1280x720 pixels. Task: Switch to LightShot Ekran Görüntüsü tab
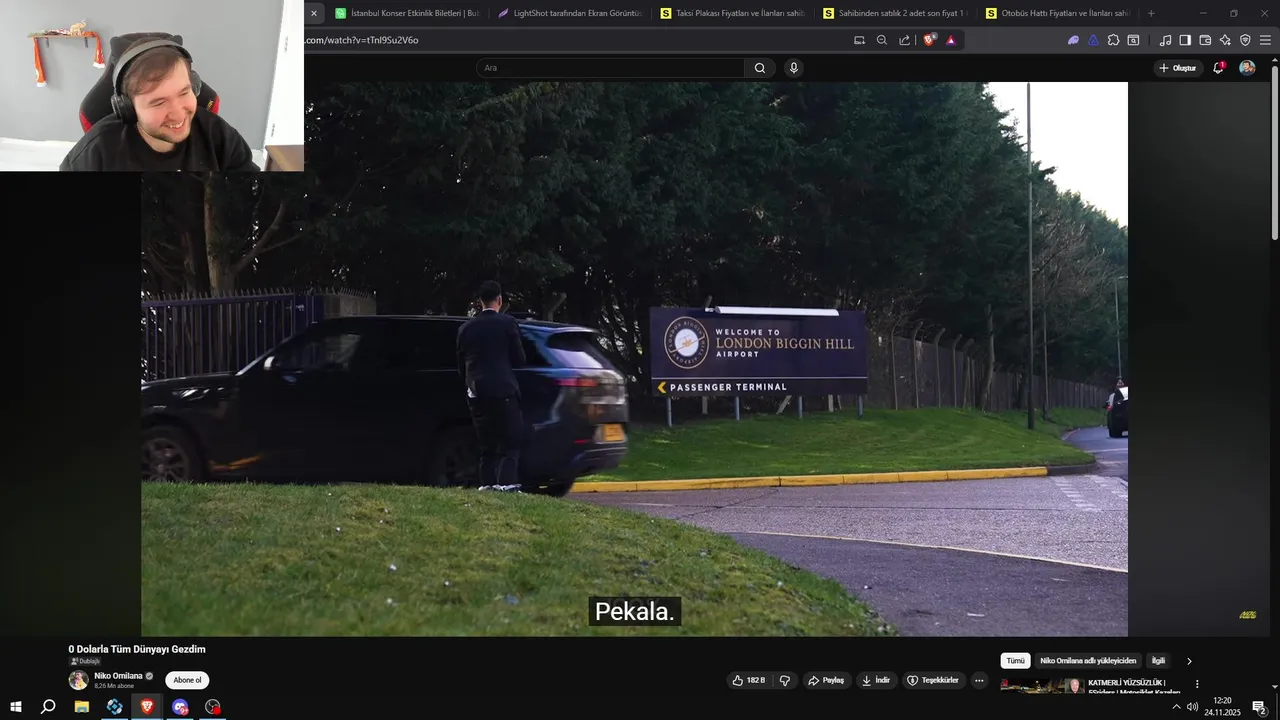point(569,13)
